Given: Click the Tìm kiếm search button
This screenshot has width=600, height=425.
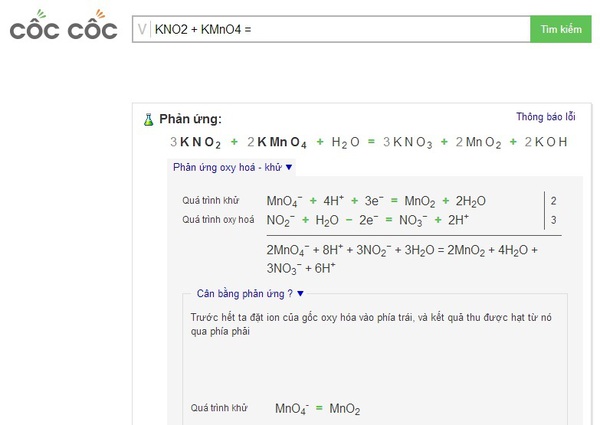Looking at the screenshot, I should [x=561, y=29].
